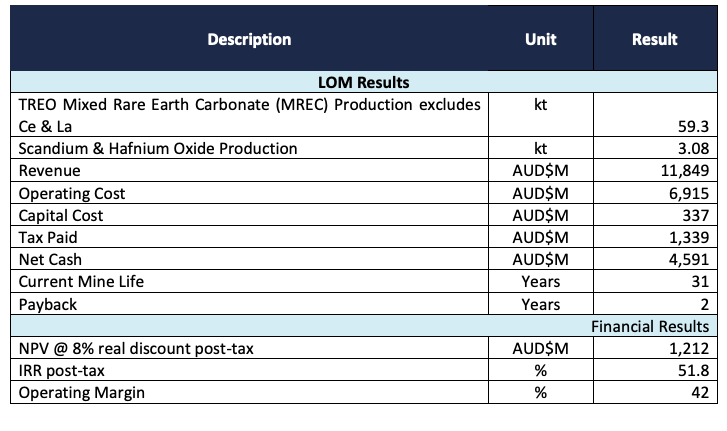Select the IRR post-tax value 51.8
Screen dimensions: 727x431
(x=693, y=370)
